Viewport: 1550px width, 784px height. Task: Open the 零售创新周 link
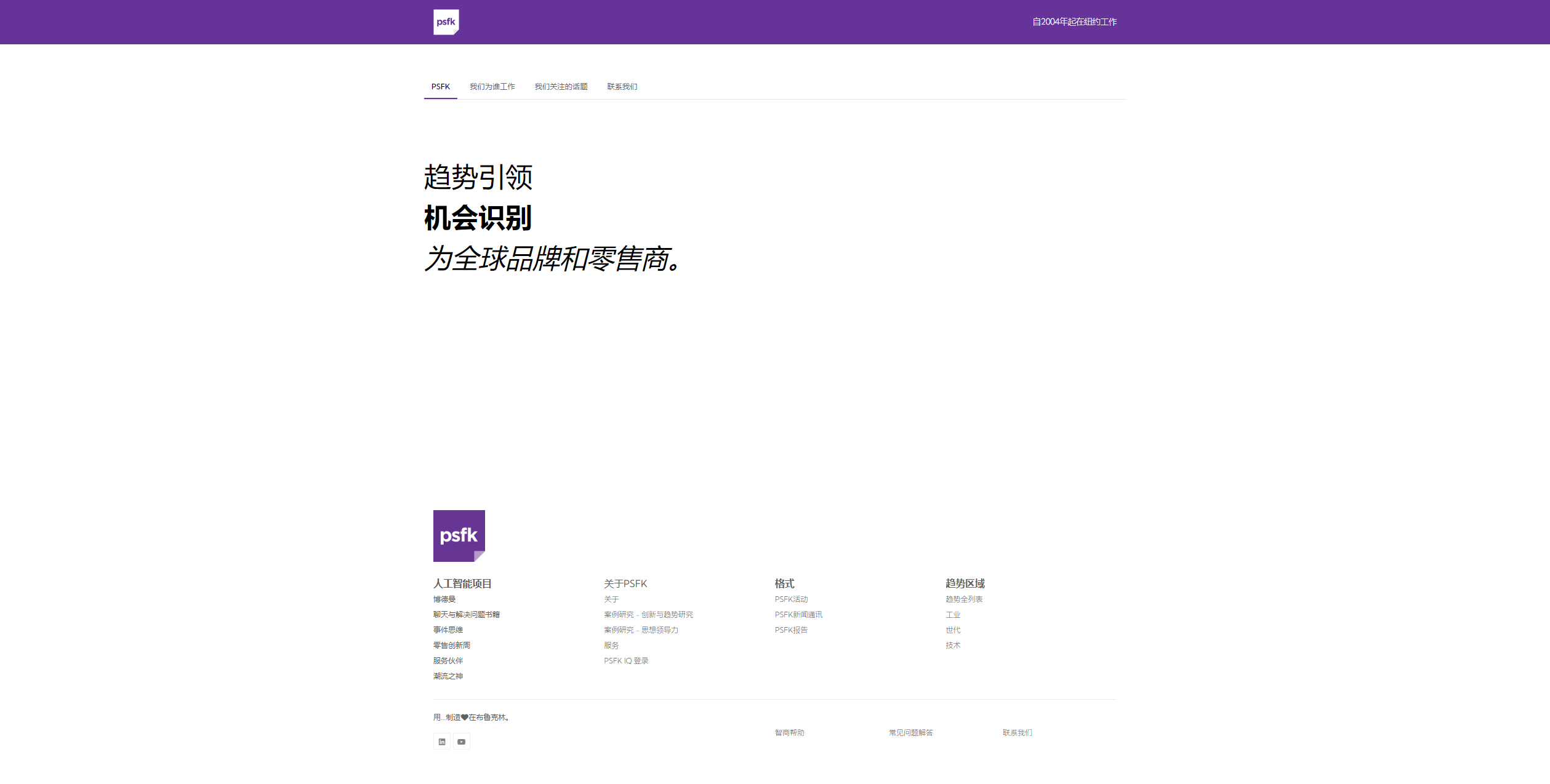coord(450,644)
